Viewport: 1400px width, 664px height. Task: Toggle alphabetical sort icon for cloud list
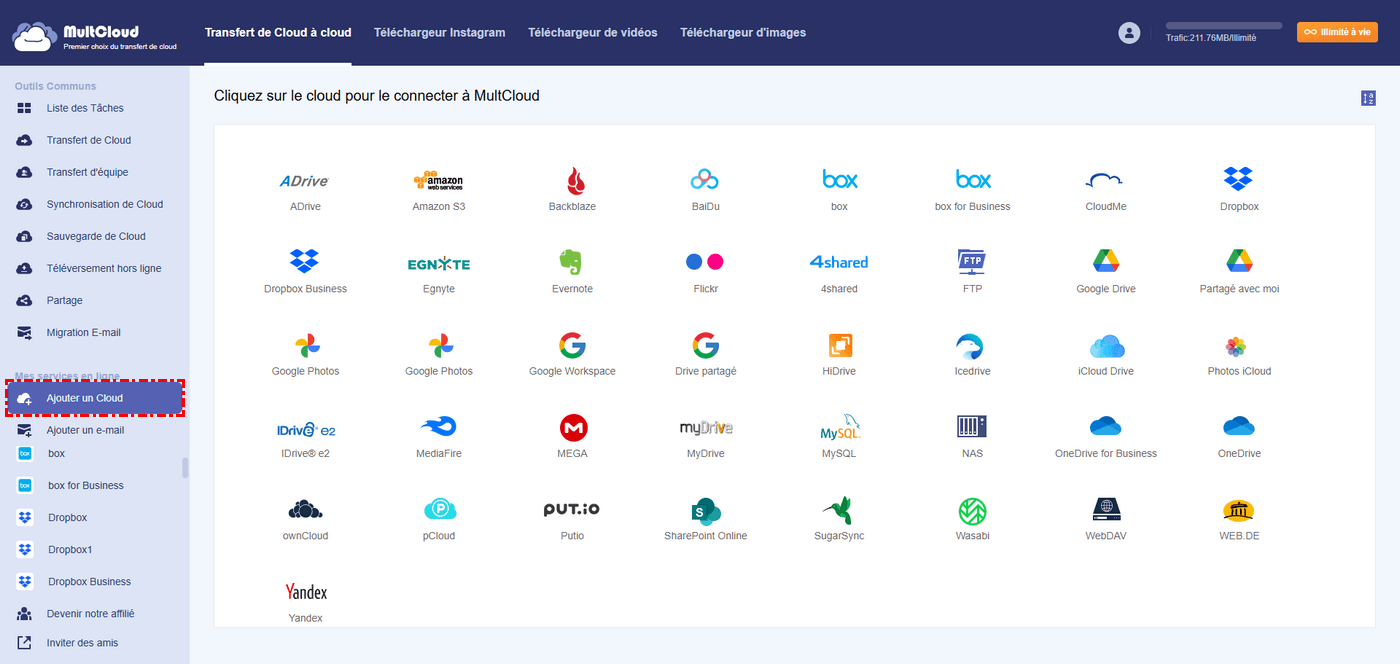[x=1368, y=98]
